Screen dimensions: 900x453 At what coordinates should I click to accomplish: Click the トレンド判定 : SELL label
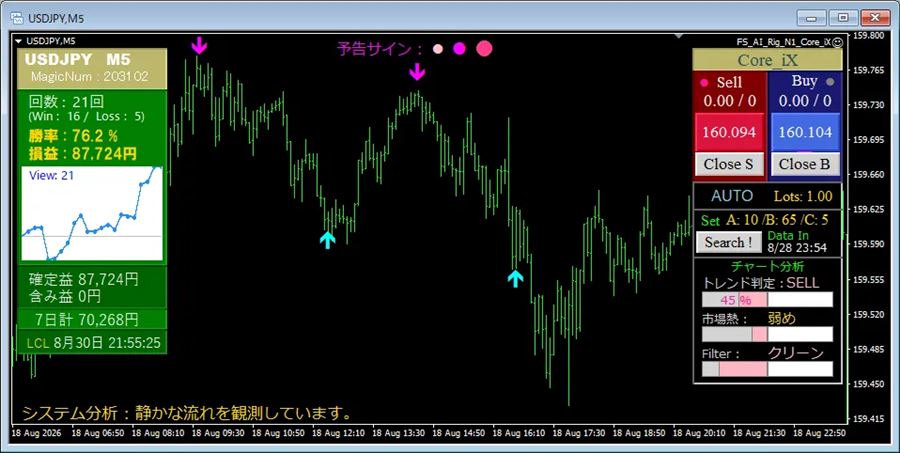(761, 283)
